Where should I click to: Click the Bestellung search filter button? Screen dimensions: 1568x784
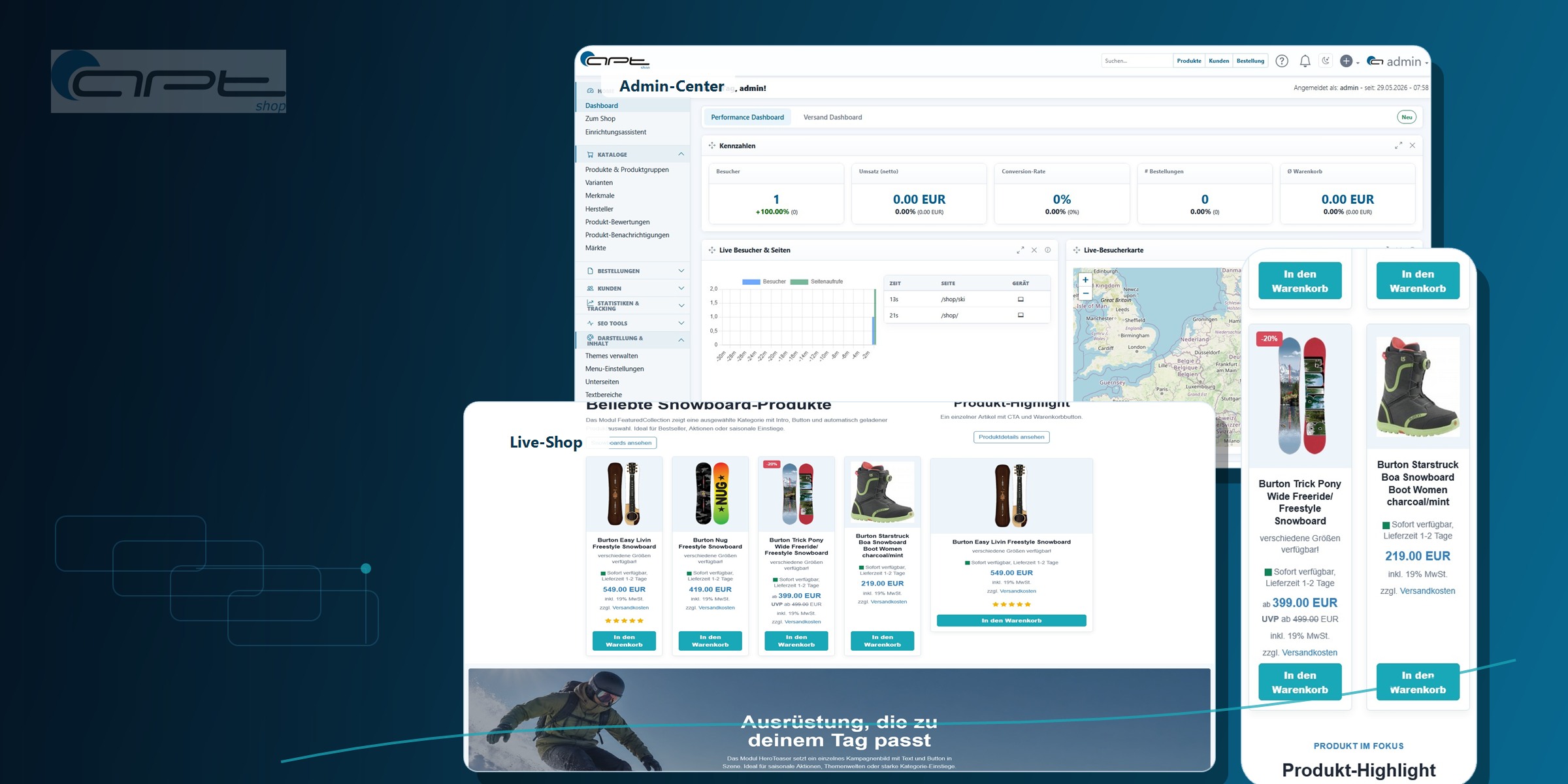tap(1250, 61)
